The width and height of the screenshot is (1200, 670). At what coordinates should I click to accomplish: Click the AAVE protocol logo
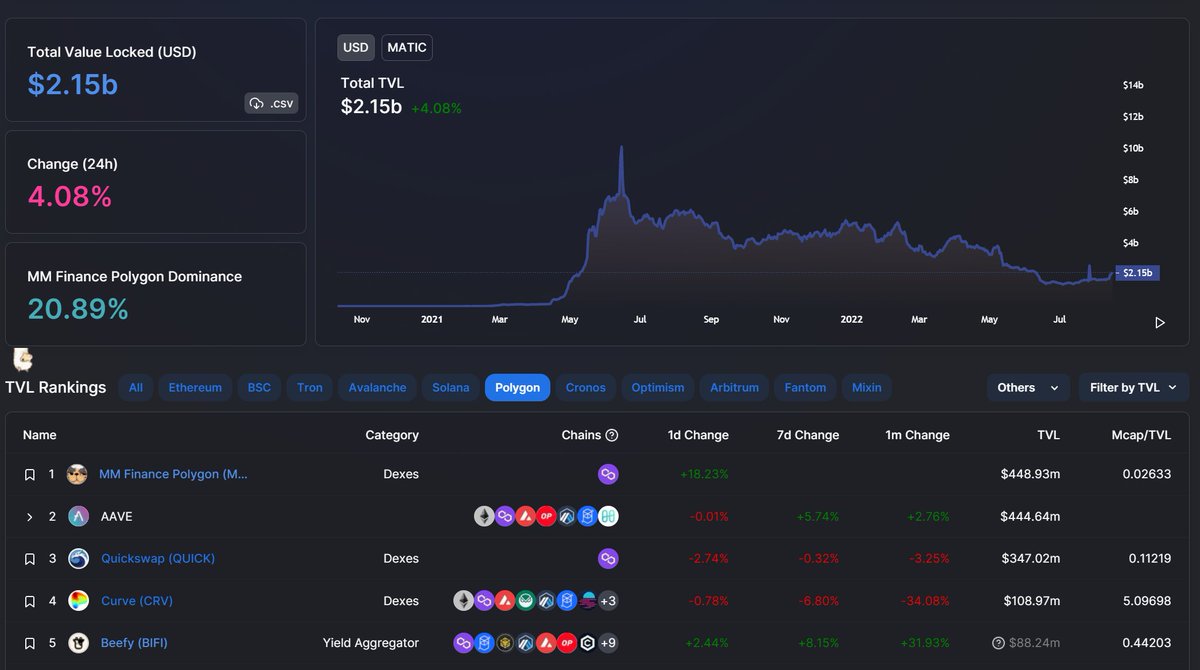pyautogui.click(x=78, y=517)
